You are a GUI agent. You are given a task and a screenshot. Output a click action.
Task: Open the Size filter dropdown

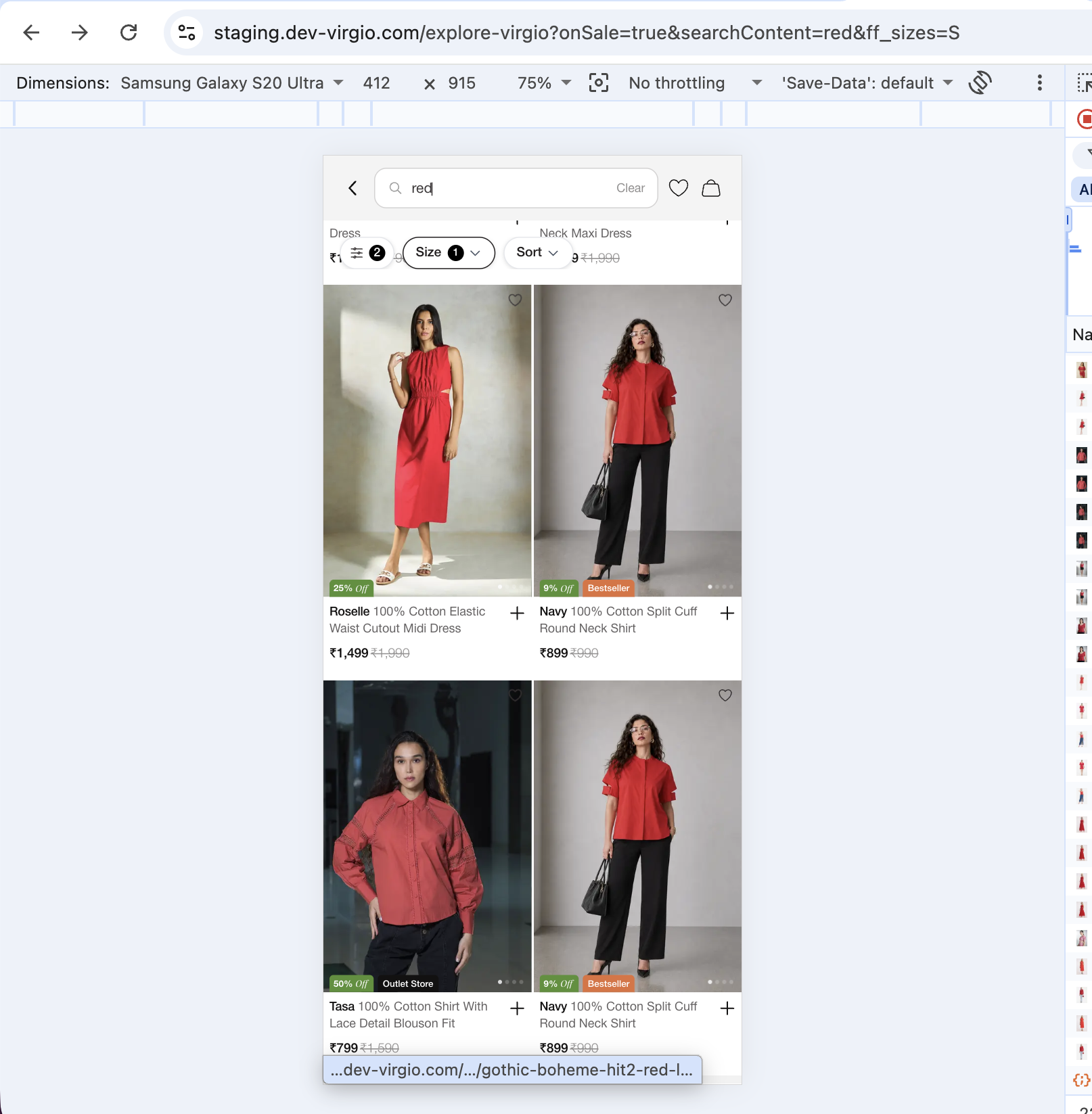pos(449,253)
